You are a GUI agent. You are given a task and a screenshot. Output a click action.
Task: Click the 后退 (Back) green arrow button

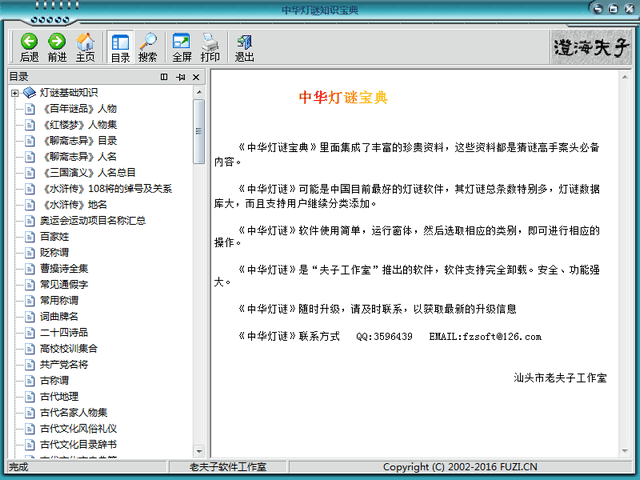[x=29, y=47]
